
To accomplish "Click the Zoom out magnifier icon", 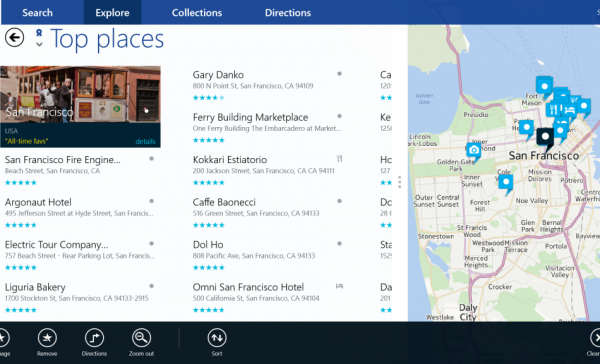I will (x=141, y=338).
